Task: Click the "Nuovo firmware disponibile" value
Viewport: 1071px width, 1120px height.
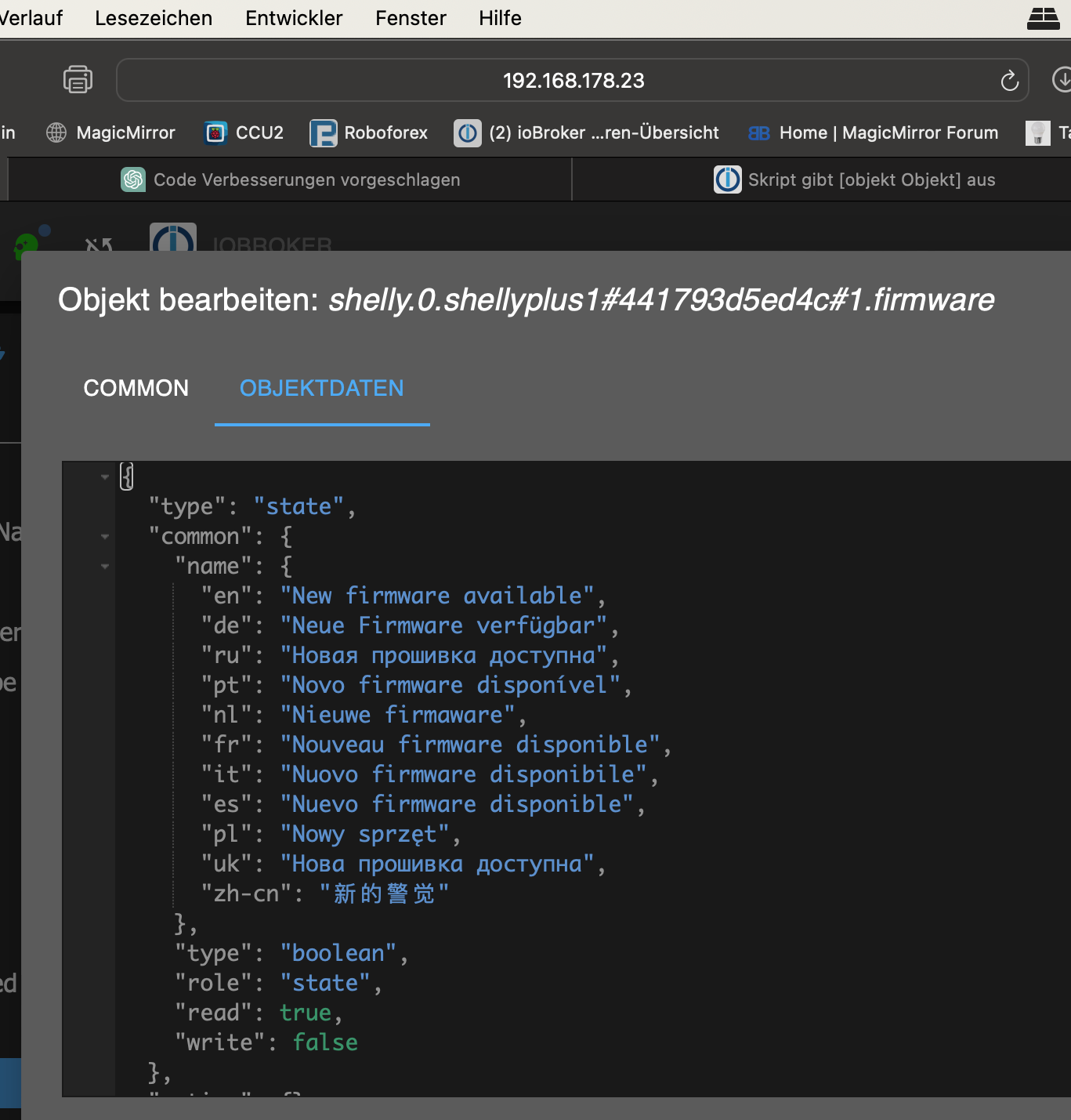Action: coord(464,774)
